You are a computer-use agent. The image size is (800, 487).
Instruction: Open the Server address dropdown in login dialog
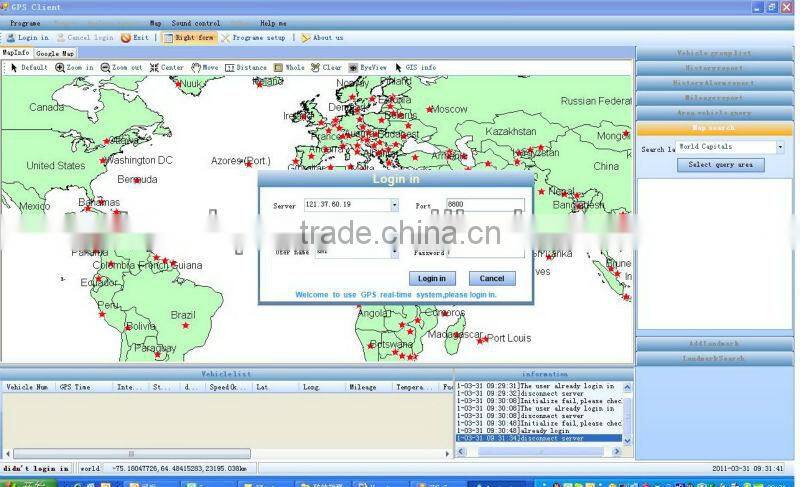(394, 205)
